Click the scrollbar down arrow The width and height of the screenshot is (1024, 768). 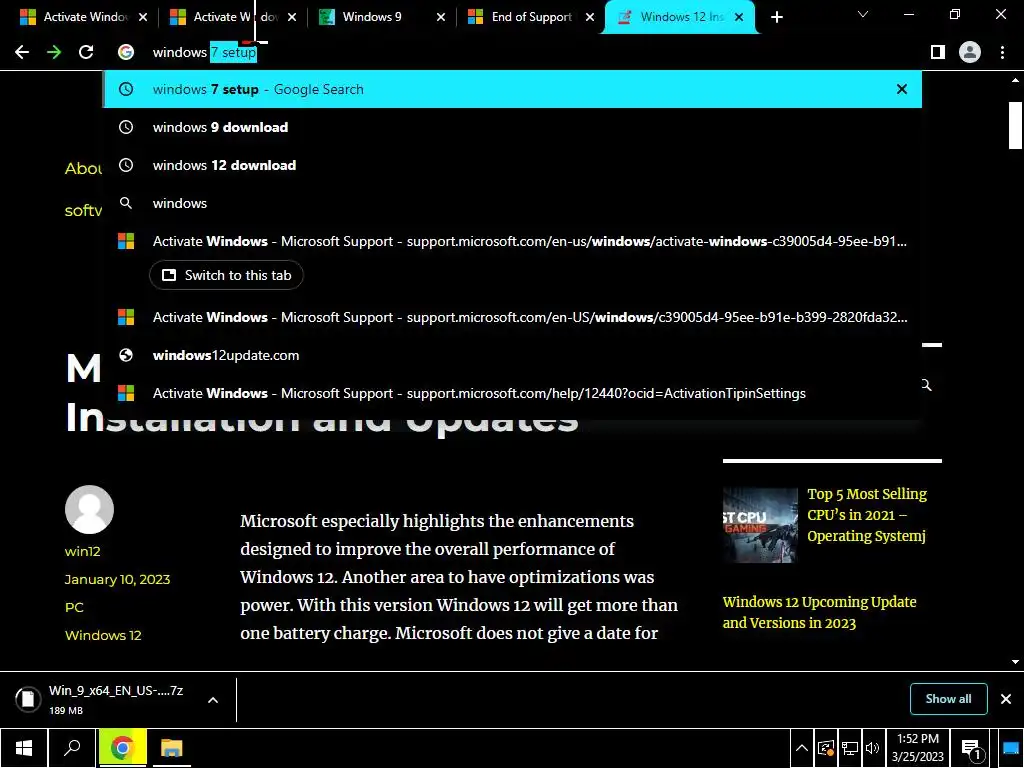(x=1016, y=662)
